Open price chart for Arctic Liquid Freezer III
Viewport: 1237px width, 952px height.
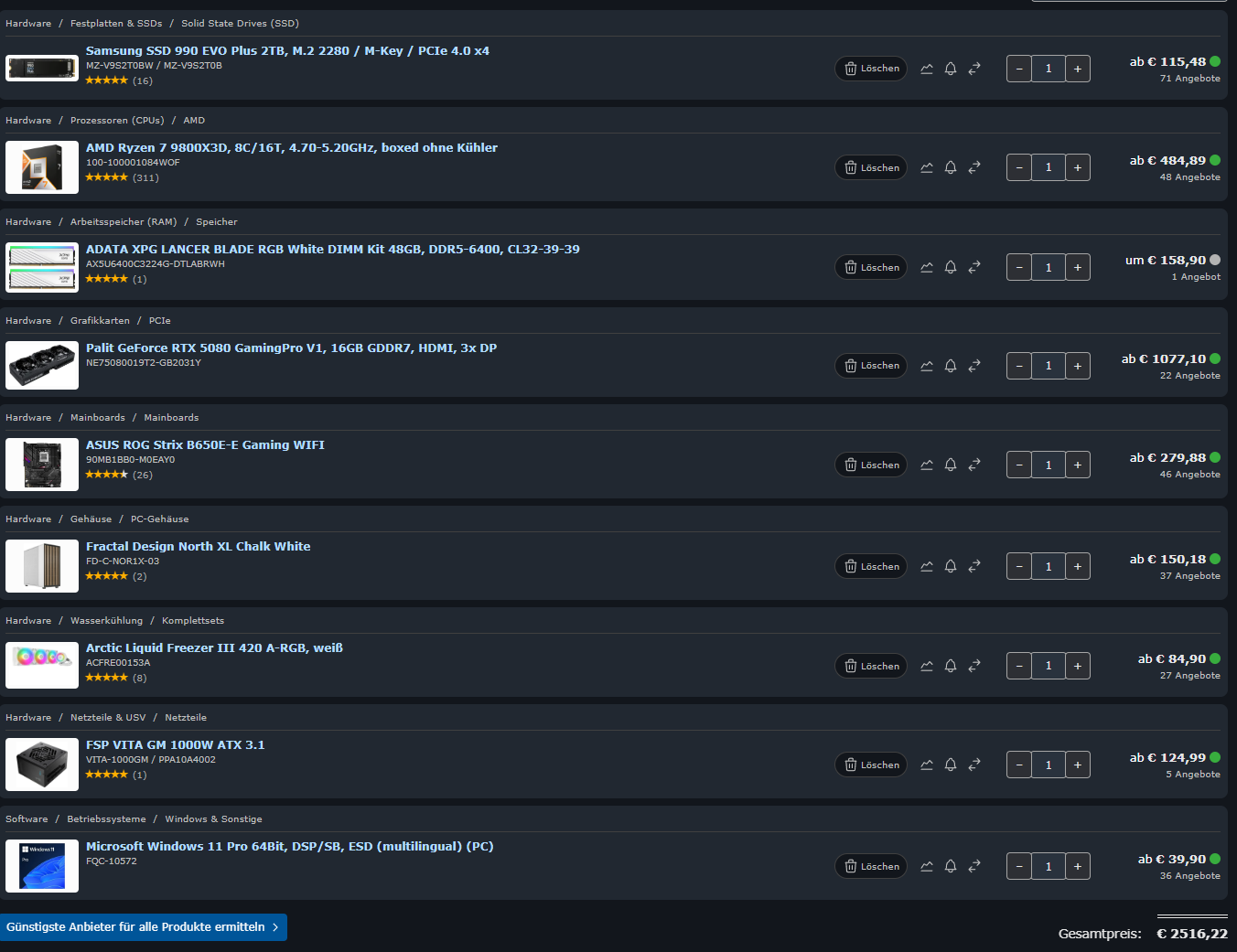[x=927, y=666]
